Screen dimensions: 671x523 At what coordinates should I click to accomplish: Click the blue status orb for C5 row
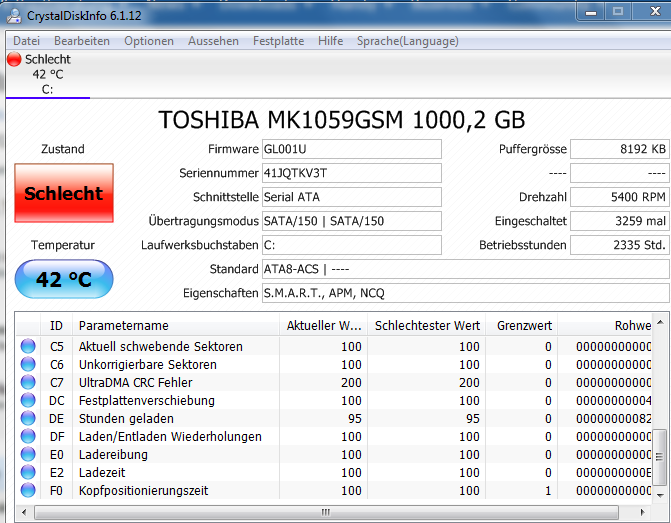[28, 346]
